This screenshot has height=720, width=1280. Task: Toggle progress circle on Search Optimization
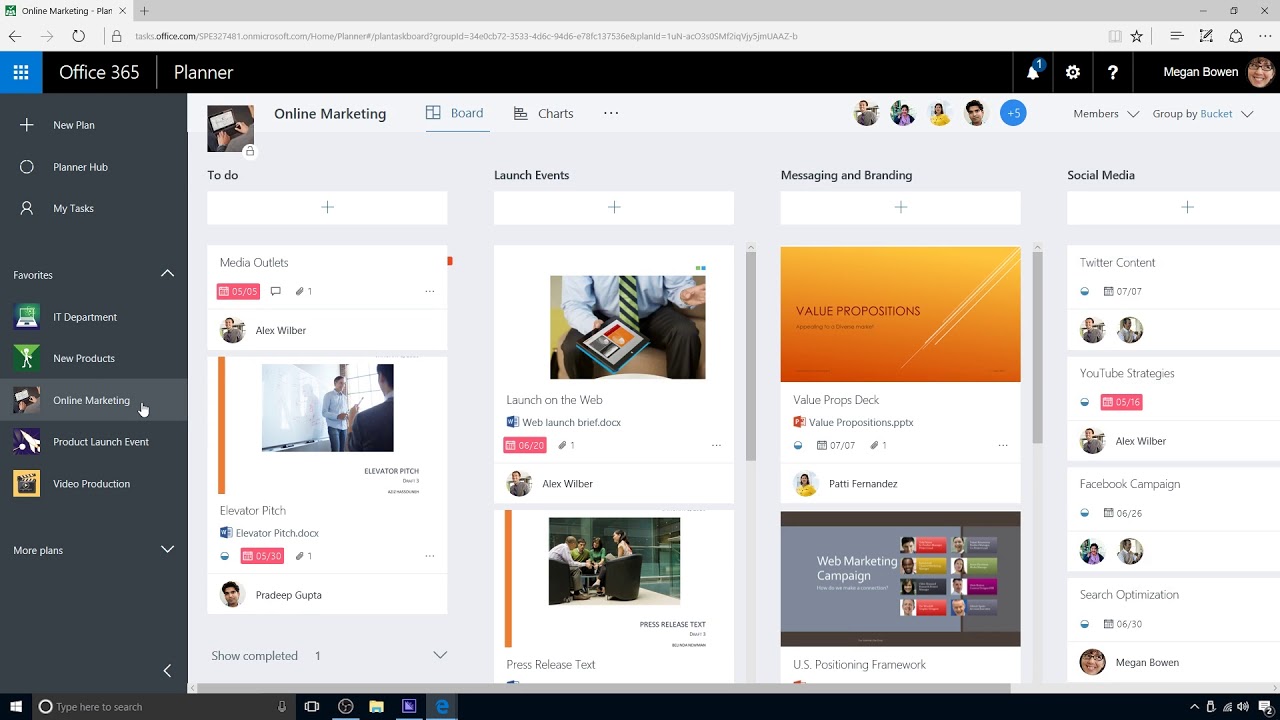pyautogui.click(x=1085, y=624)
